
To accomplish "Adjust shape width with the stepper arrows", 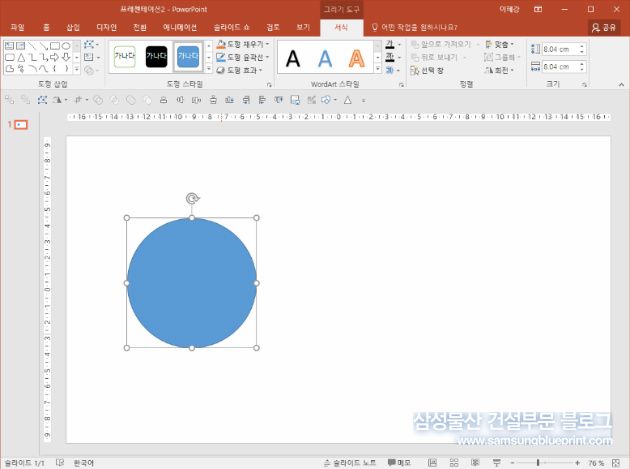I will click(581, 66).
